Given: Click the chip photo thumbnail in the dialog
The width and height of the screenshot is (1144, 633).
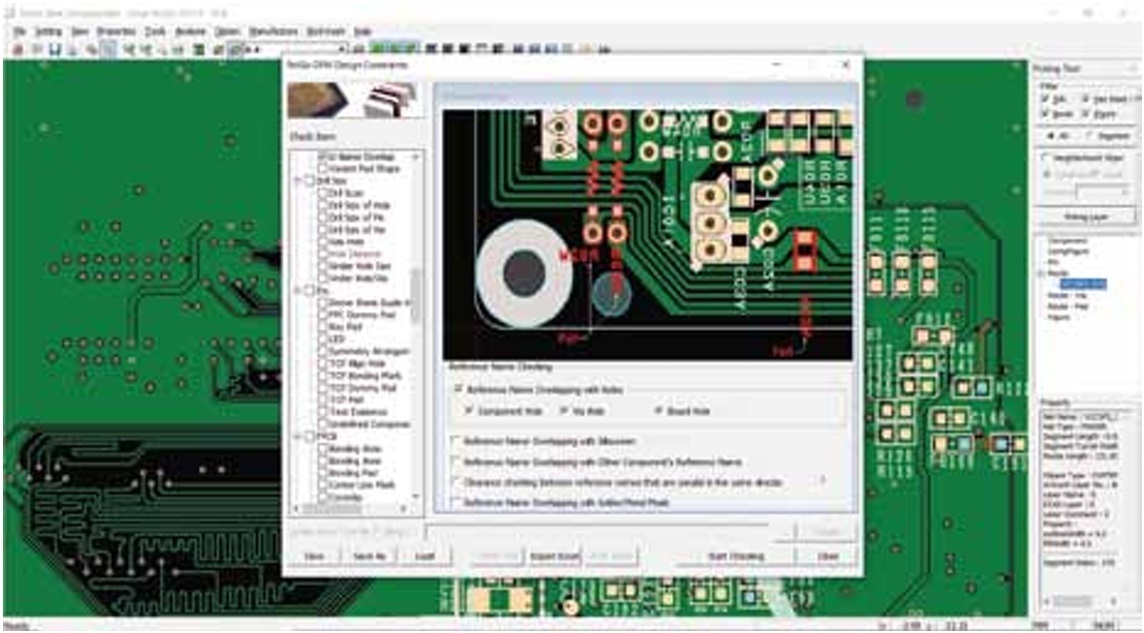Looking at the screenshot, I should point(317,101).
